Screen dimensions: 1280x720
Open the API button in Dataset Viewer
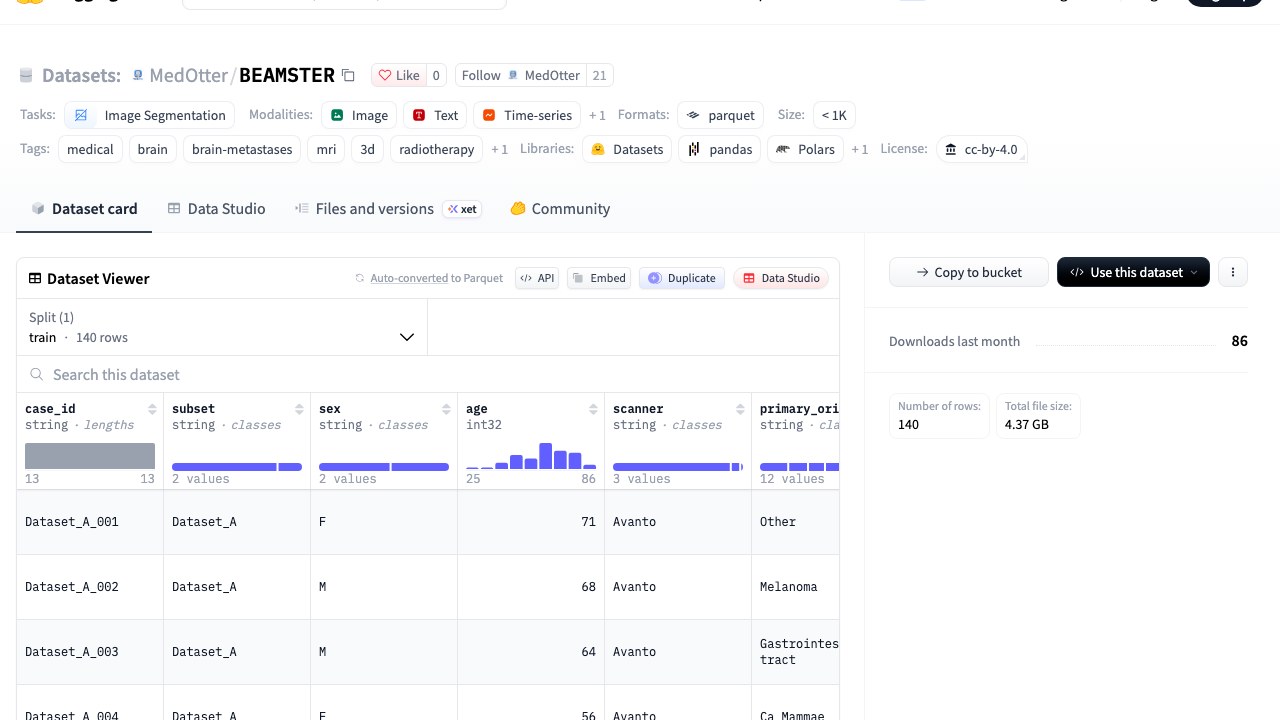pyautogui.click(x=537, y=278)
